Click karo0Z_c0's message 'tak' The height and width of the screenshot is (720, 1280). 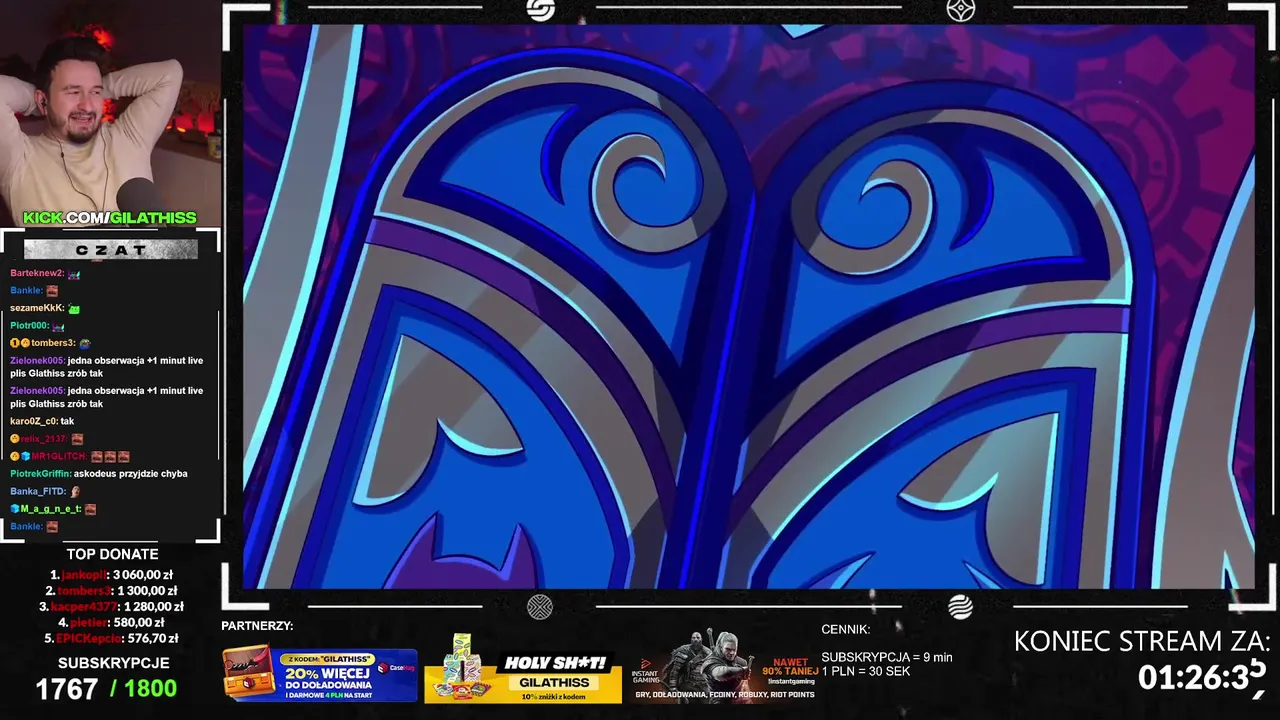point(67,421)
